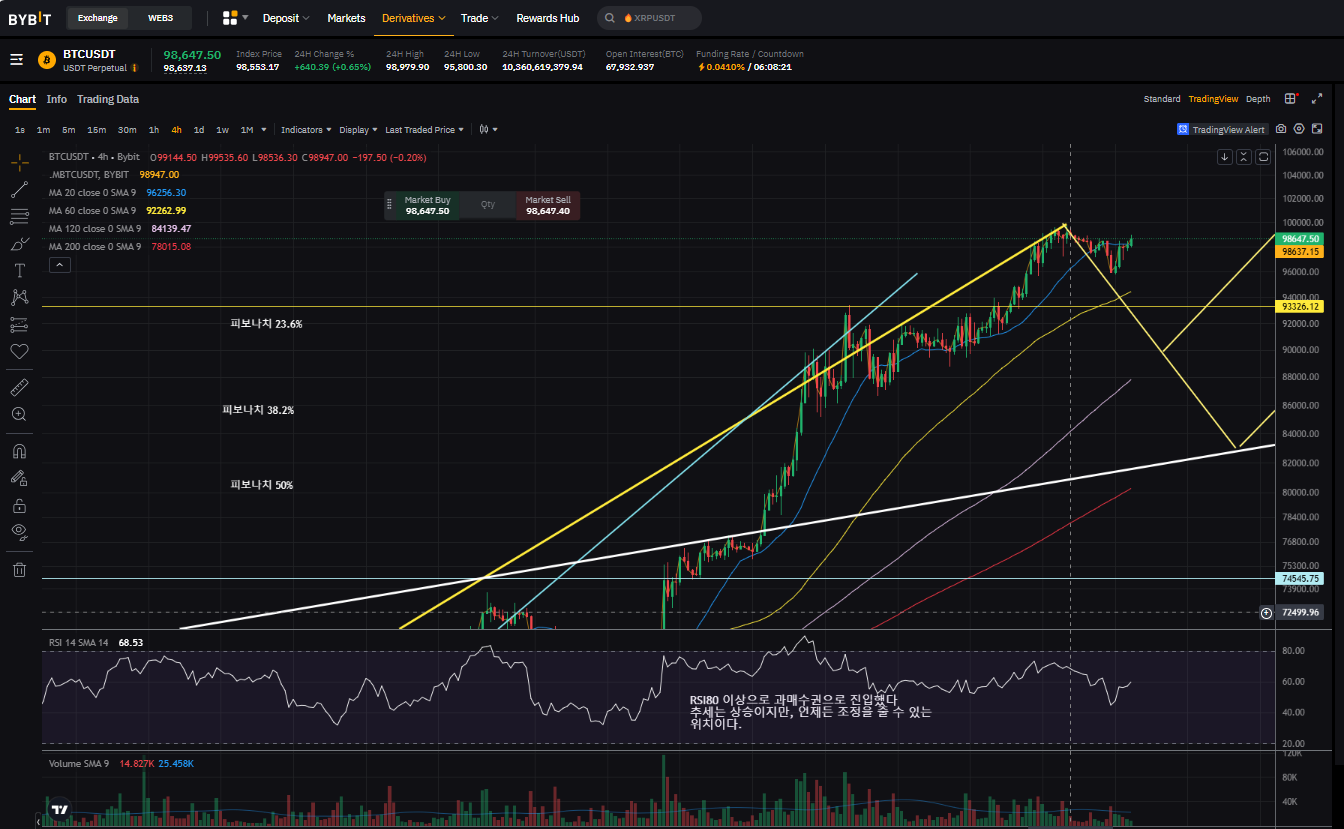Open the candlestick chart type dropdown

(x=488, y=130)
